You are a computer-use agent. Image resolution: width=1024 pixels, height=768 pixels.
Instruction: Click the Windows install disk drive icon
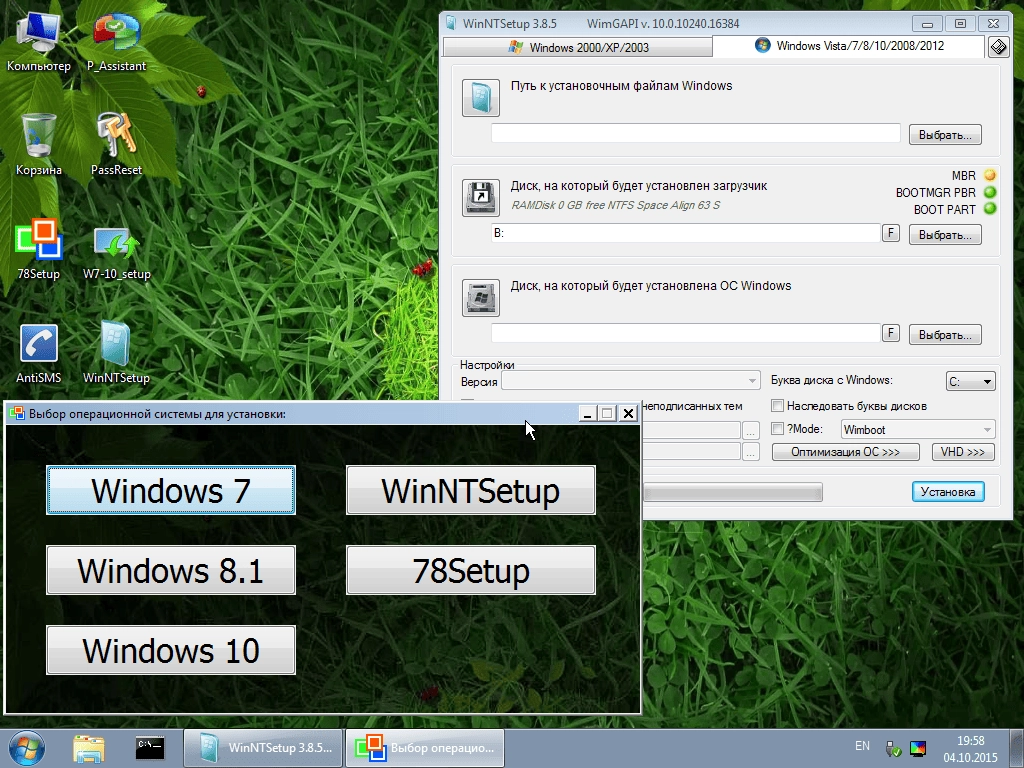click(481, 298)
